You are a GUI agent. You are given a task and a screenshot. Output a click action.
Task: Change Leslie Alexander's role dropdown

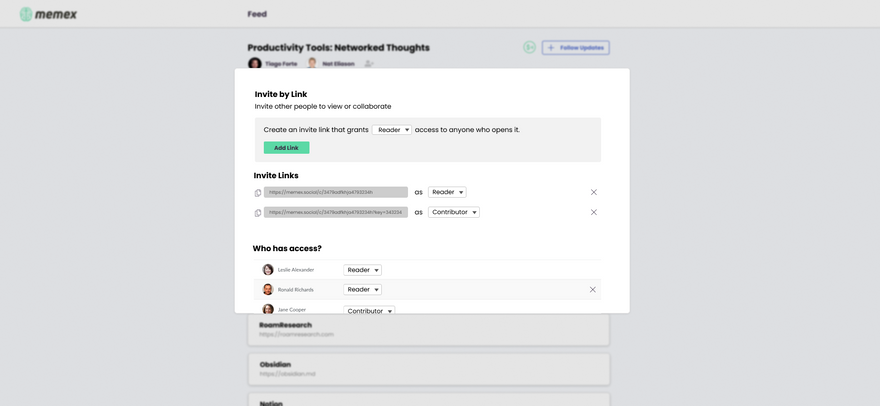coord(362,270)
